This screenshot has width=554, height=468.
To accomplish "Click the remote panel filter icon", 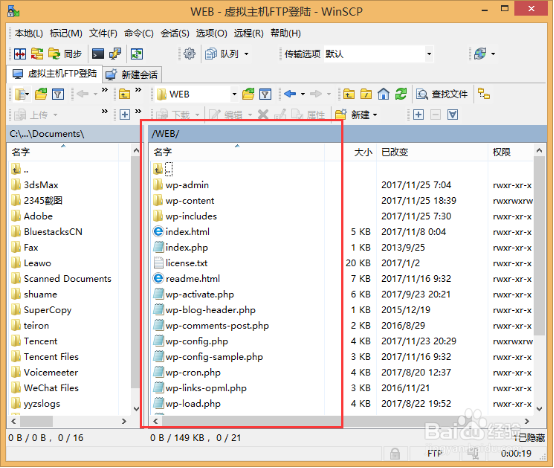I will [265, 94].
